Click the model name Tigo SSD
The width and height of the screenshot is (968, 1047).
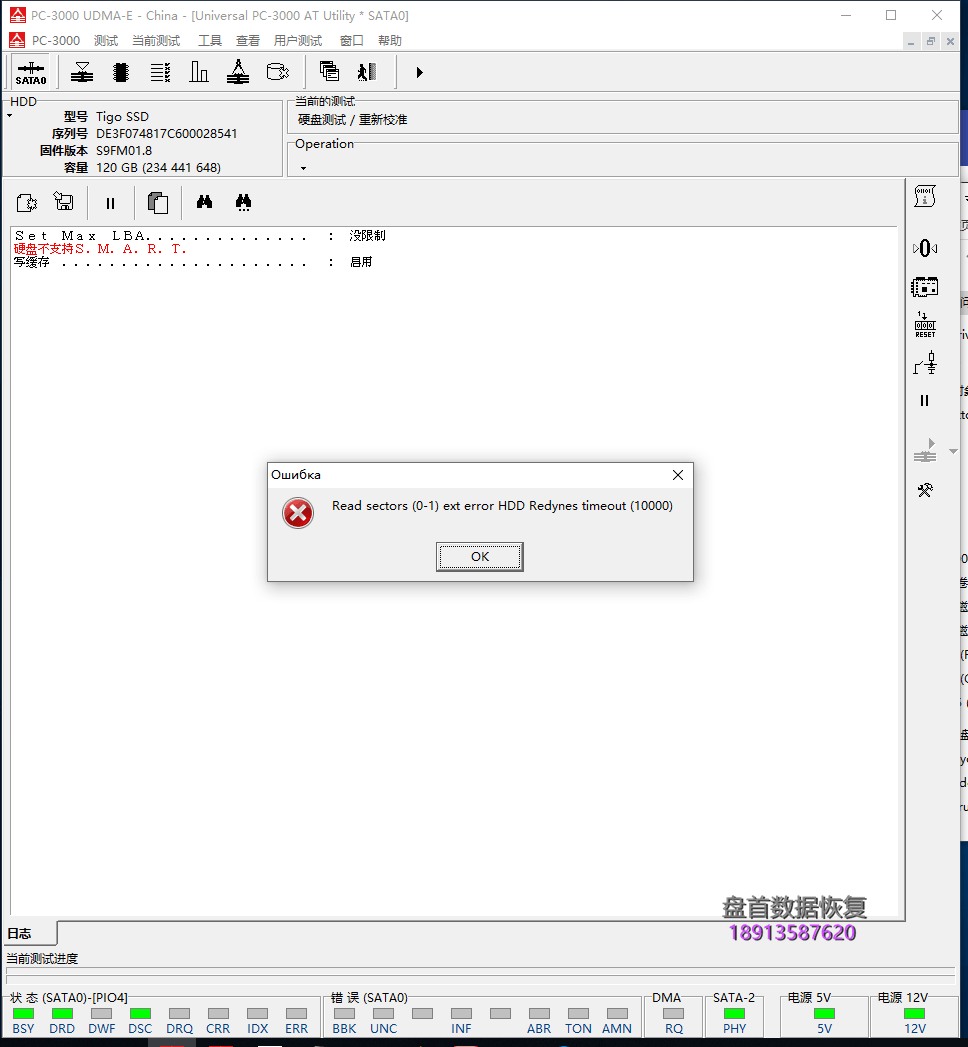pos(122,117)
